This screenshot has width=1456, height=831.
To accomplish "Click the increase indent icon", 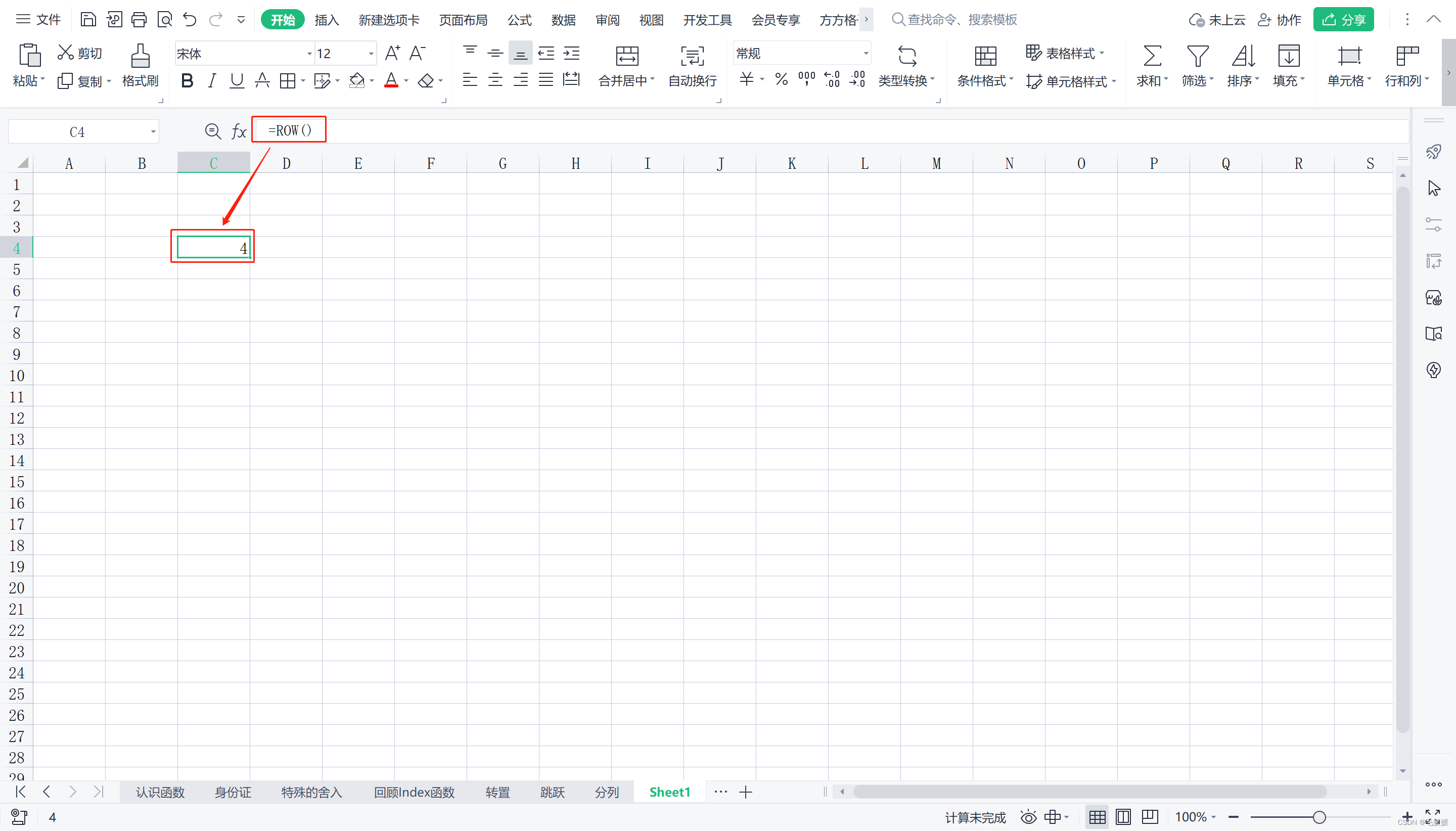I will [x=571, y=53].
